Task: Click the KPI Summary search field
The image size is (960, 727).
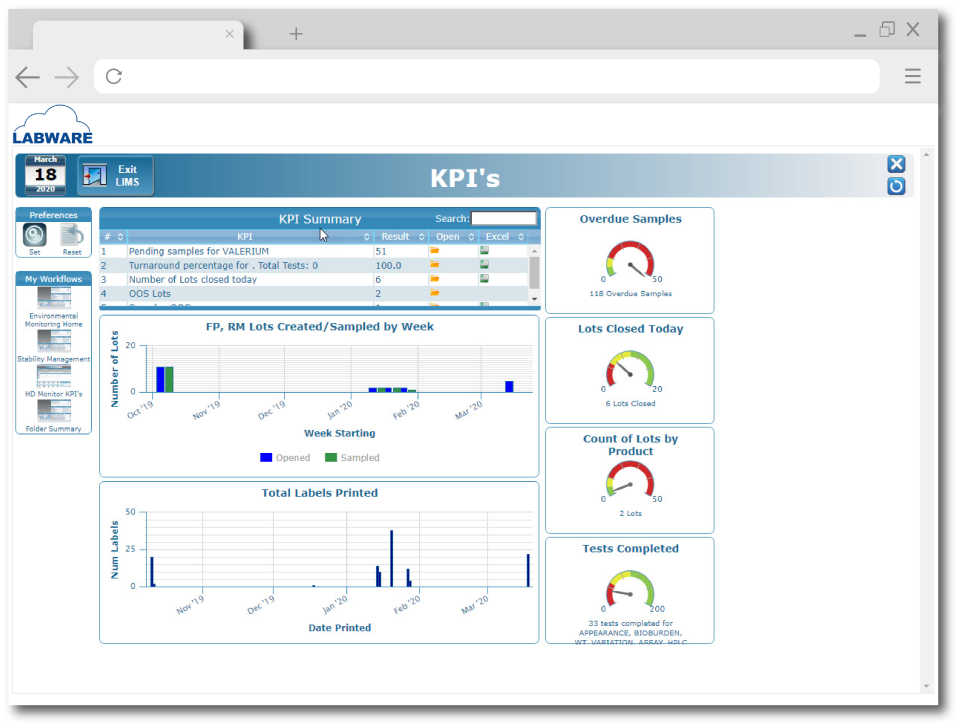Action: 503,218
